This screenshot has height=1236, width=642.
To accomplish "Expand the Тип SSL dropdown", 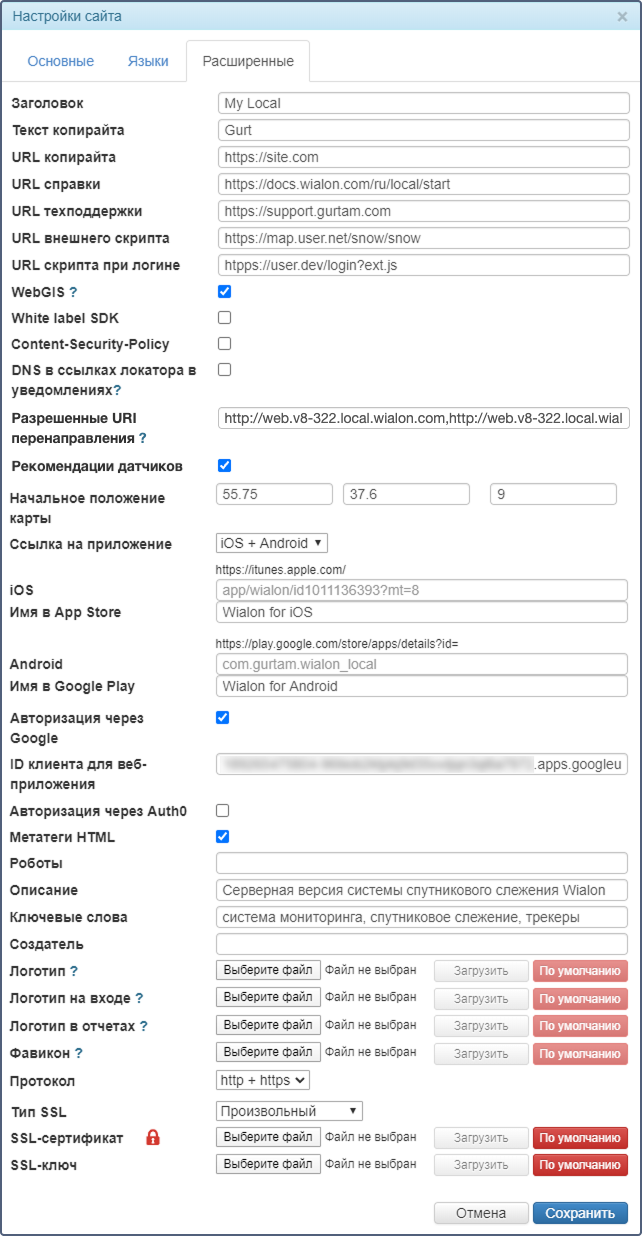I will (x=289, y=1111).
